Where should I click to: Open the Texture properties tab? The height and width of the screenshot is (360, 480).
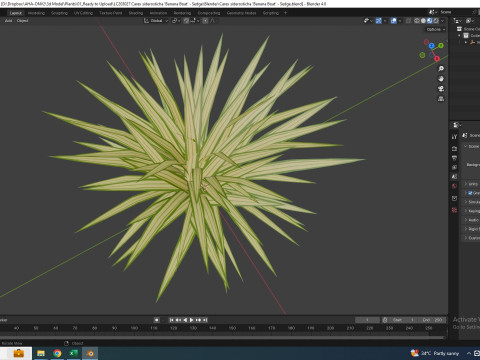click(x=454, y=210)
